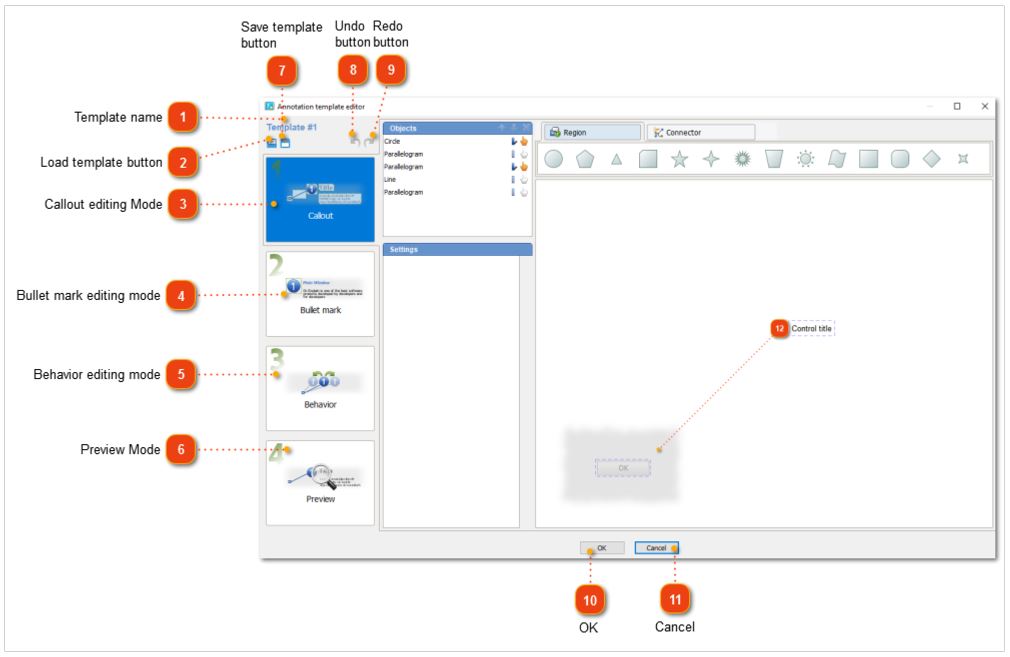The width and height of the screenshot is (1010, 657).
Task: Select the trapezoid region shape
Action: [x=774, y=158]
